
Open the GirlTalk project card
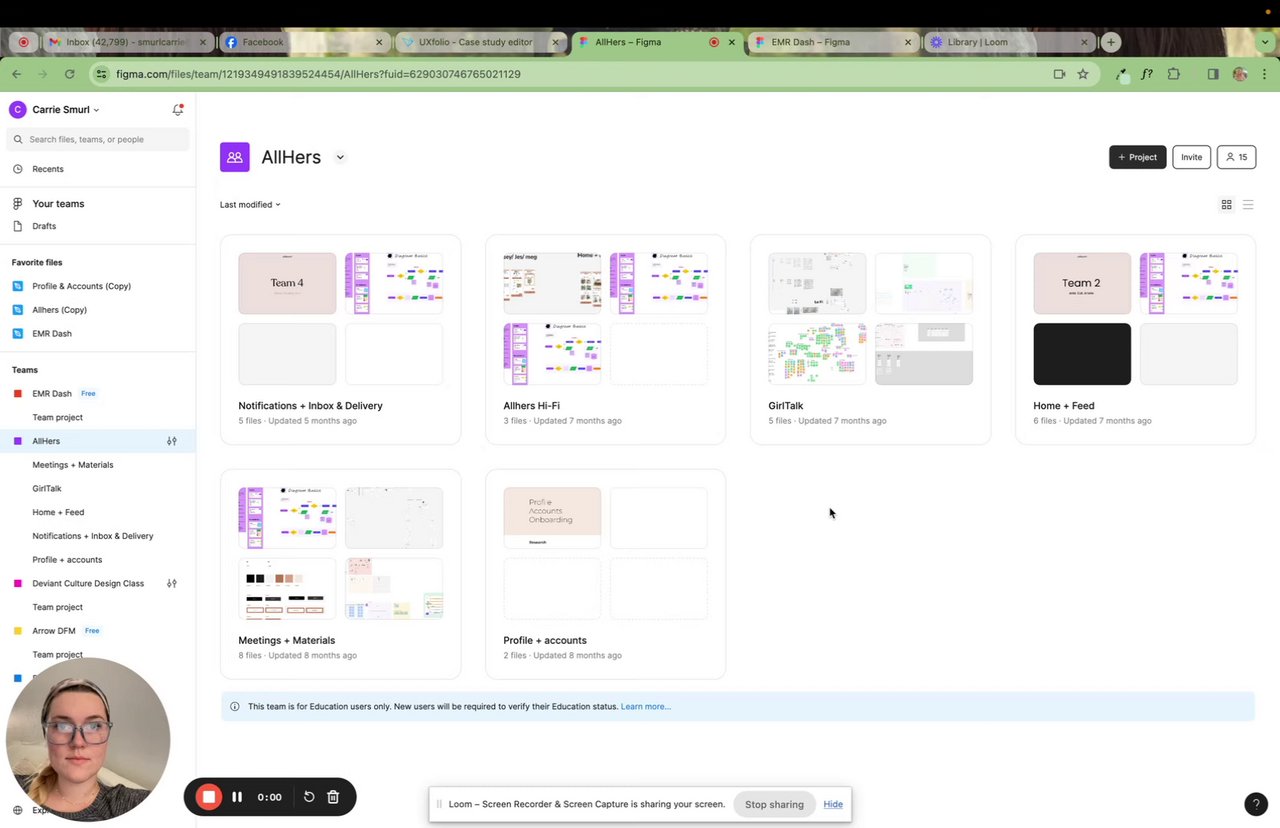point(871,339)
